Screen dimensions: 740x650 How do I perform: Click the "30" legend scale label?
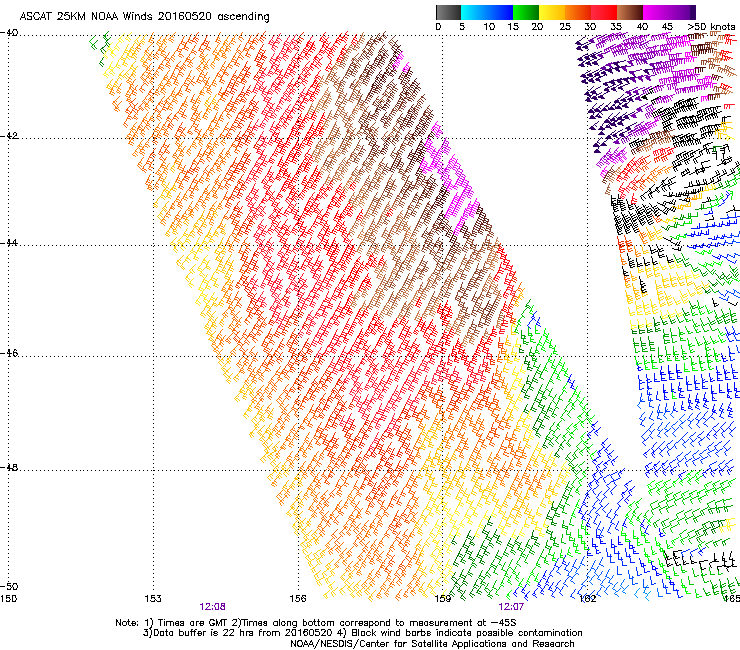pos(590,27)
